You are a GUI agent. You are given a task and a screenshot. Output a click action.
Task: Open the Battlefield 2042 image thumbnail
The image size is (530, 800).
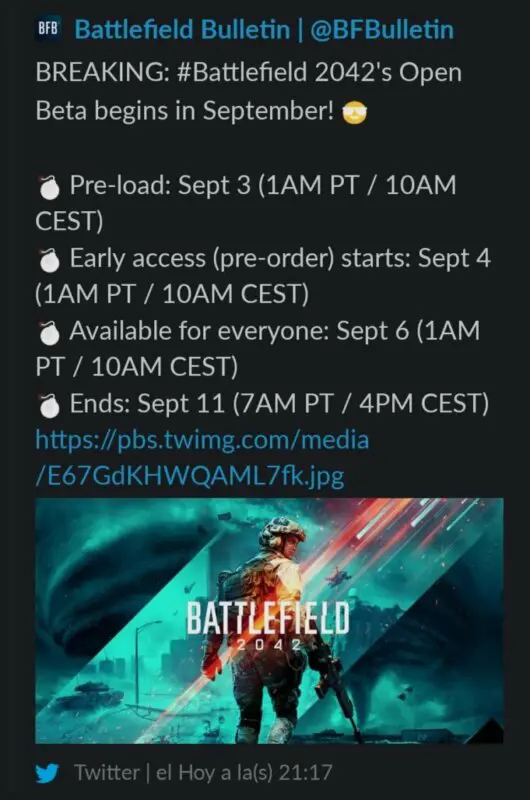click(269, 620)
